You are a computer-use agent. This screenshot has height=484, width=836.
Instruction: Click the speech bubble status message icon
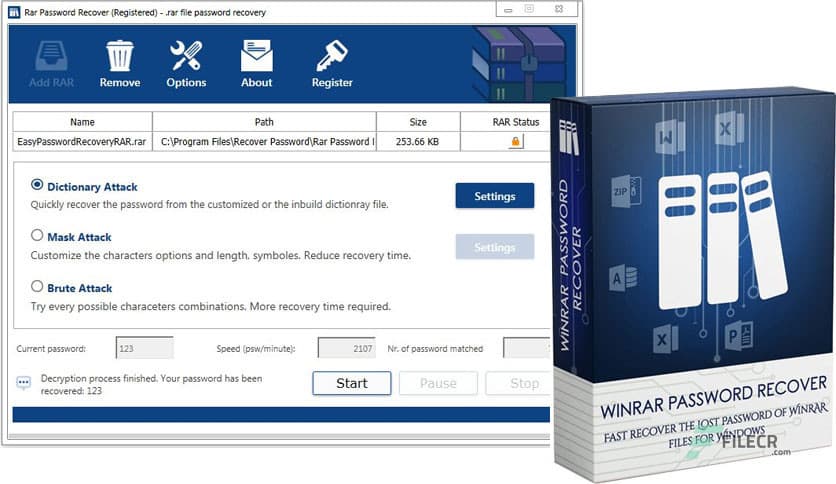[x=23, y=383]
